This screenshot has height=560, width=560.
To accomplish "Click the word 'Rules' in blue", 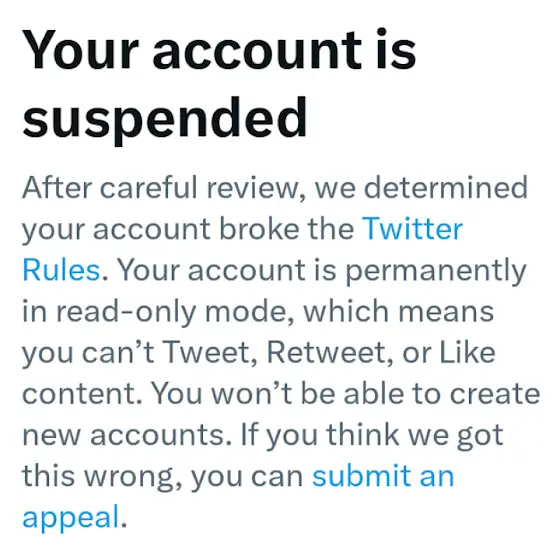I will point(61,270).
